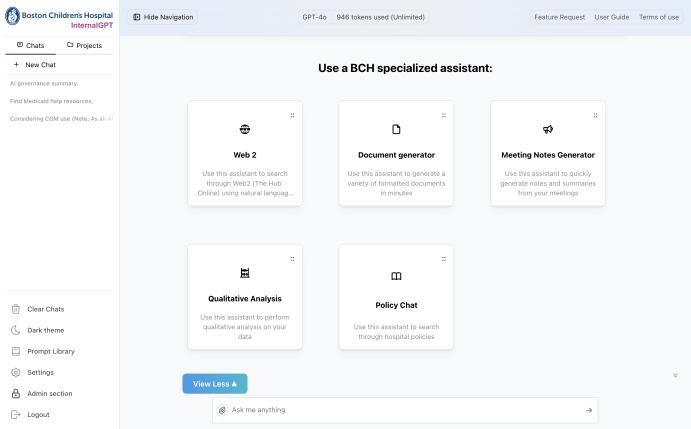Click the drag handle on Meeting Notes card

(x=595, y=116)
